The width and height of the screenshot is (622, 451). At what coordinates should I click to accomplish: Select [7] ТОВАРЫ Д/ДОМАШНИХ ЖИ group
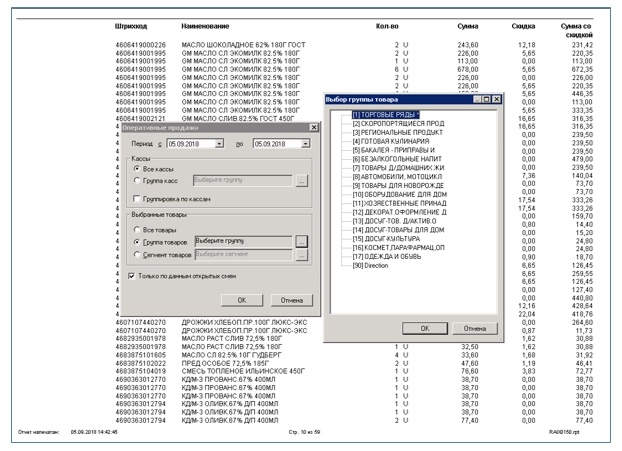pyautogui.click(x=398, y=168)
